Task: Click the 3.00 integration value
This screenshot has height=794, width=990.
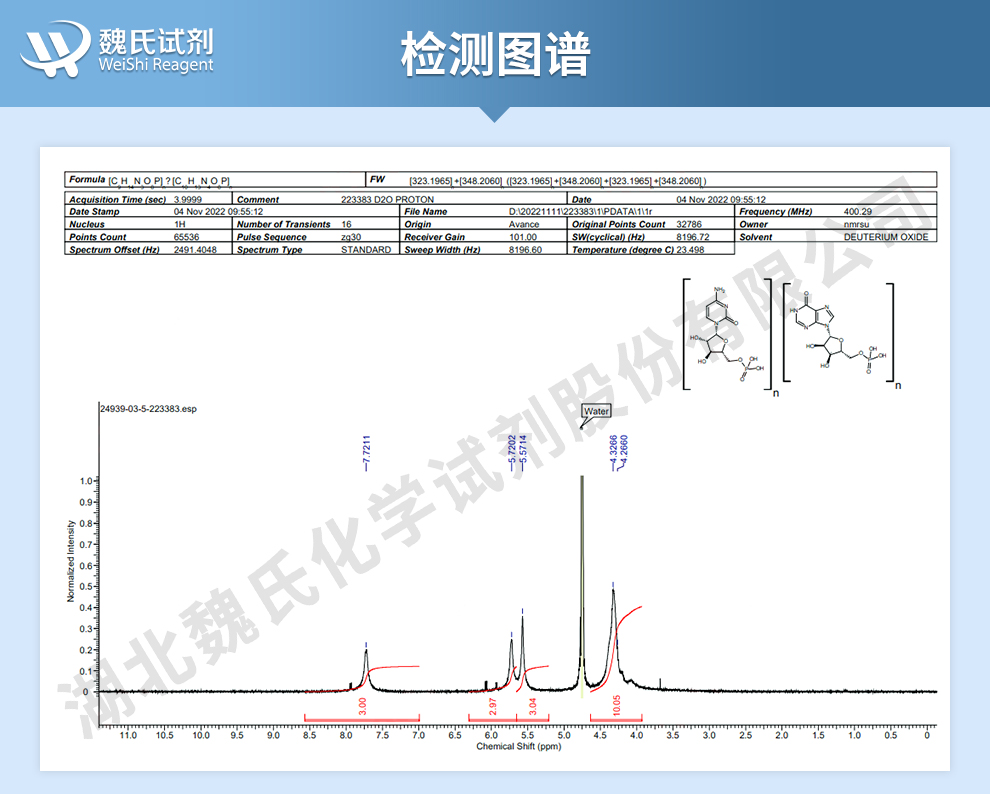Action: pyautogui.click(x=362, y=706)
